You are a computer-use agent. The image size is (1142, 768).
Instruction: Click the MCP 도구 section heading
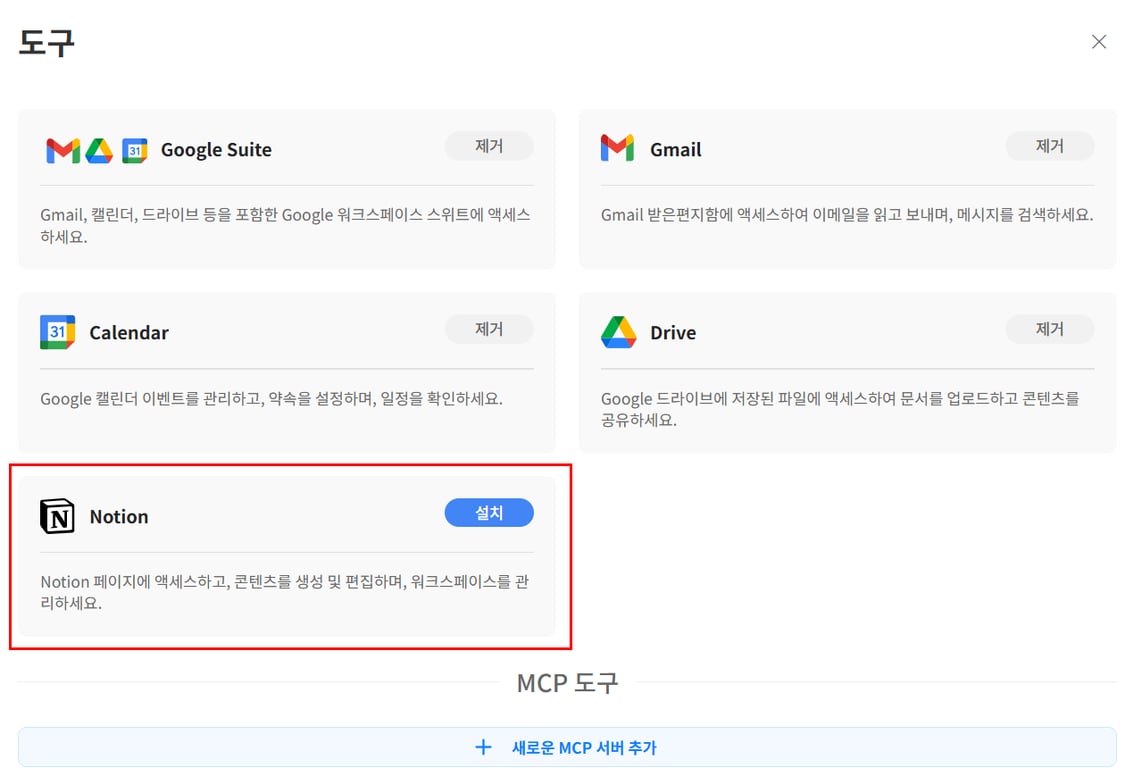pyautogui.click(x=567, y=683)
